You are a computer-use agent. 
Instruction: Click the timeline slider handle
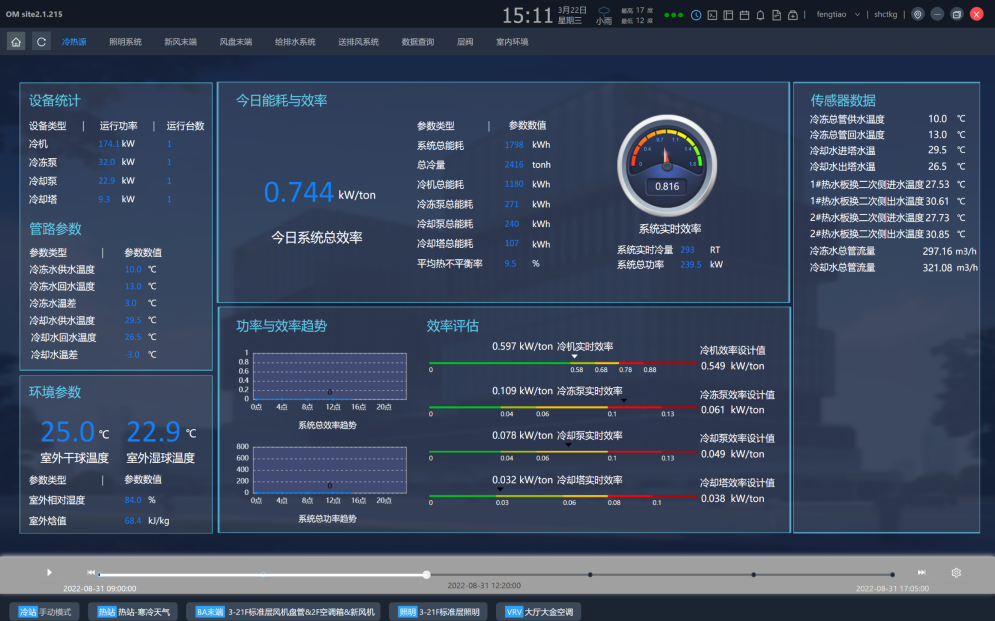(x=427, y=574)
